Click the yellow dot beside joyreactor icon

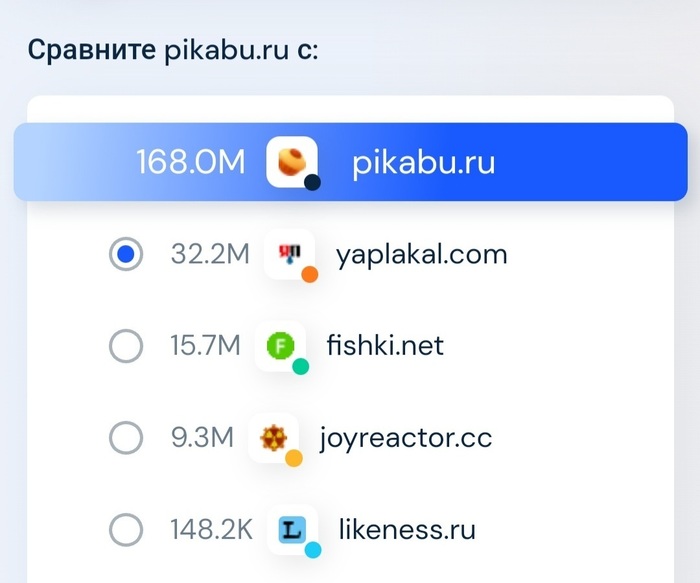coord(293,459)
